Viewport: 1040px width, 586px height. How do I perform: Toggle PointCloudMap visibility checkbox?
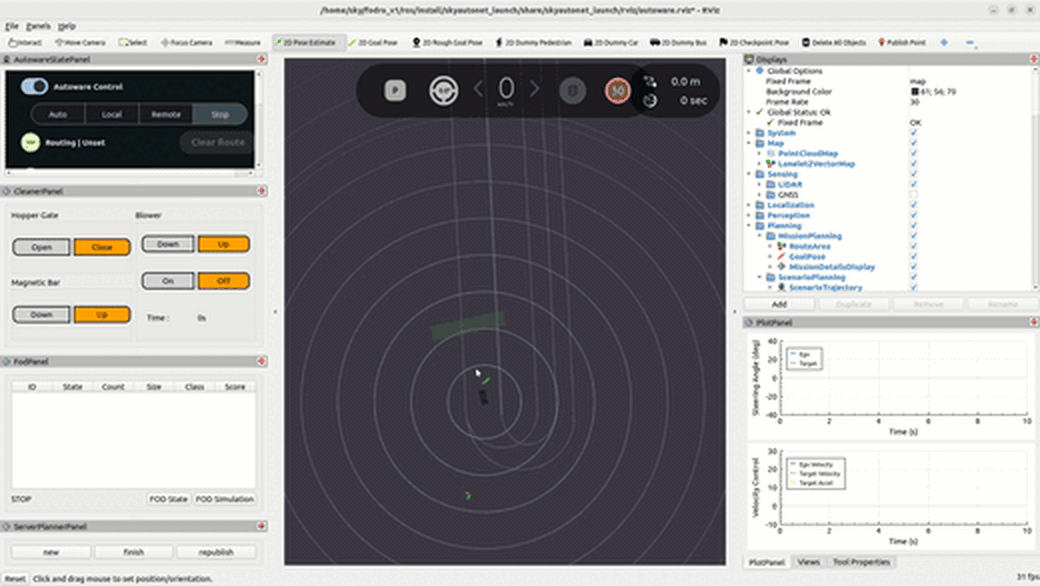point(913,153)
